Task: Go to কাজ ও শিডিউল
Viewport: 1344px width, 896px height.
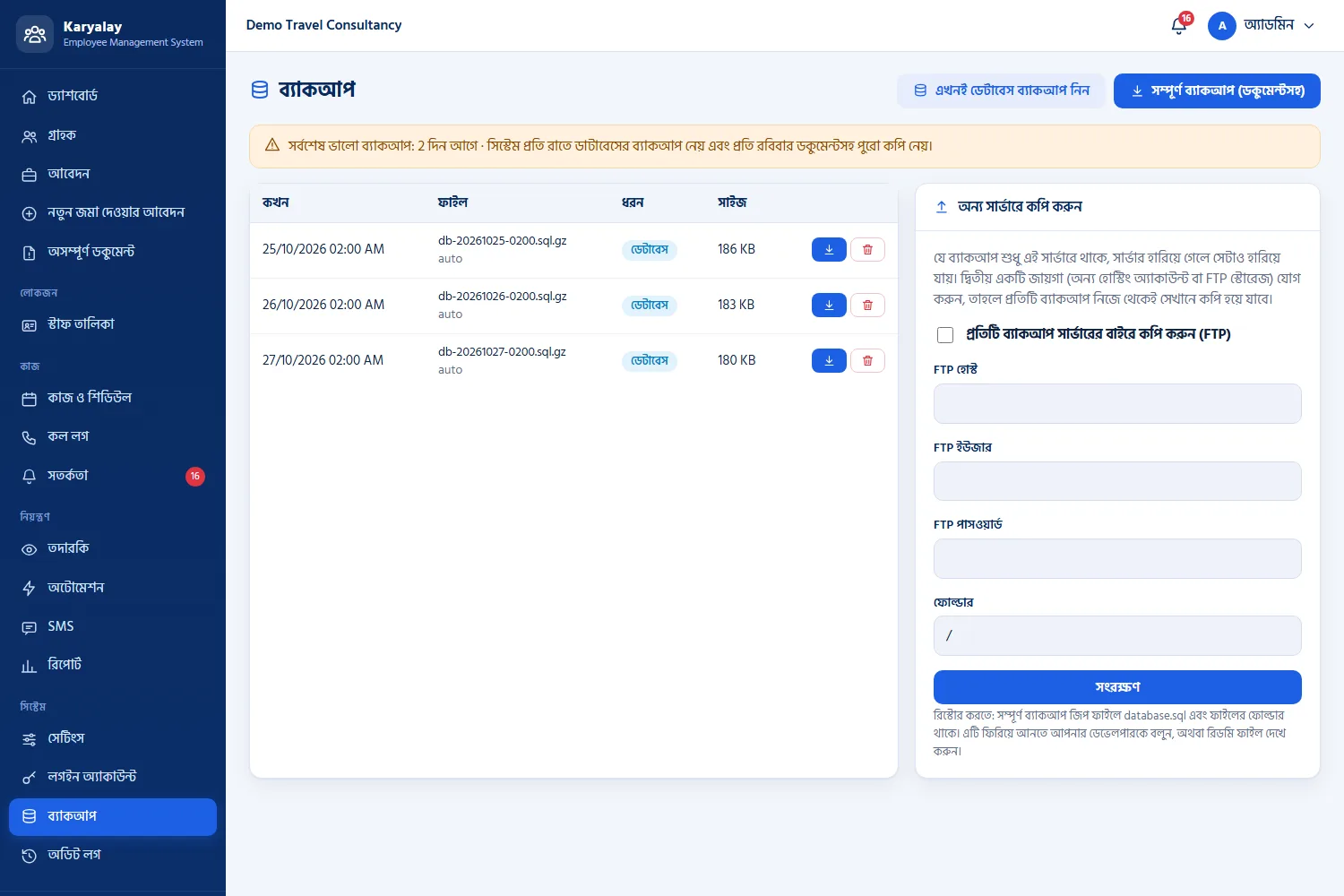Action: 113,398
